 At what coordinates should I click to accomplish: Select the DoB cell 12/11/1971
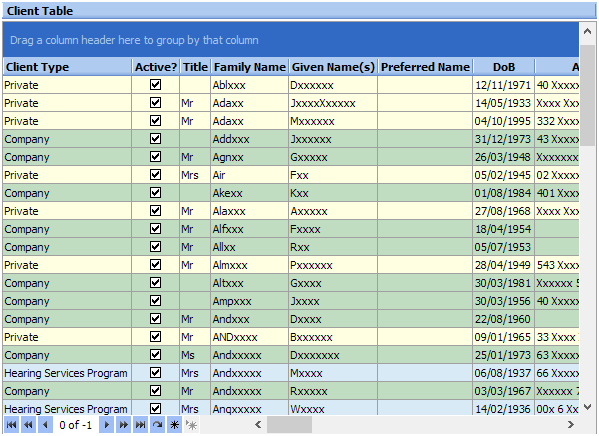click(503, 85)
